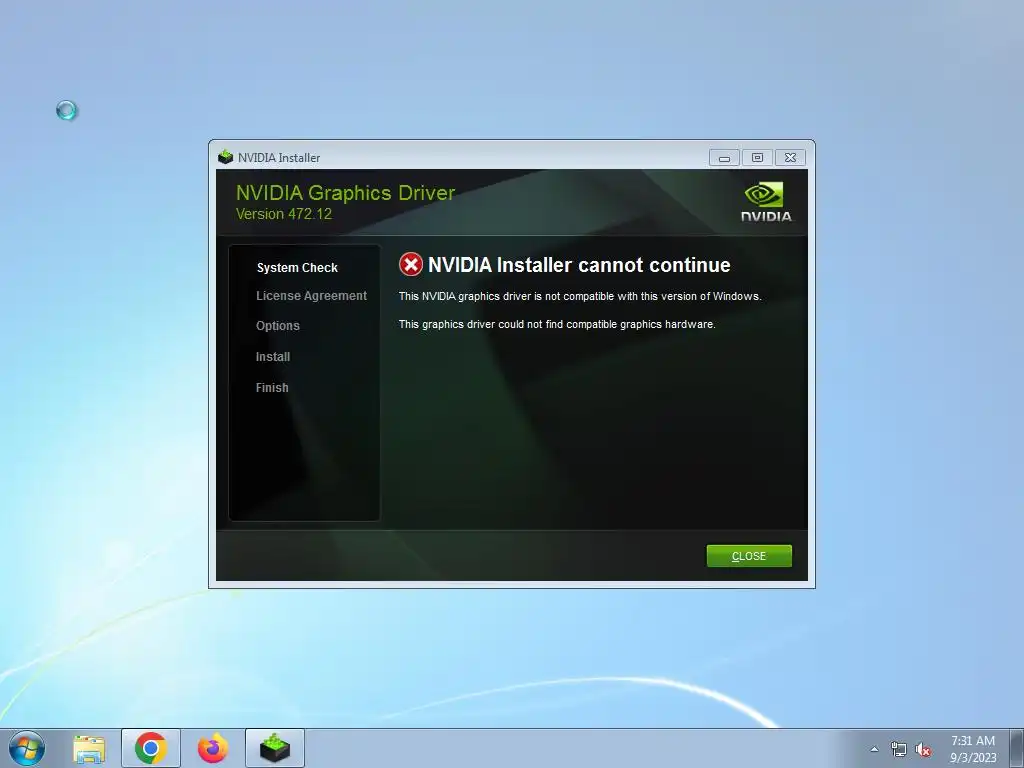Viewport: 1024px width, 768px height.
Task: Click the 'NVIDIA Graphics Driver' title
Action: click(x=345, y=193)
